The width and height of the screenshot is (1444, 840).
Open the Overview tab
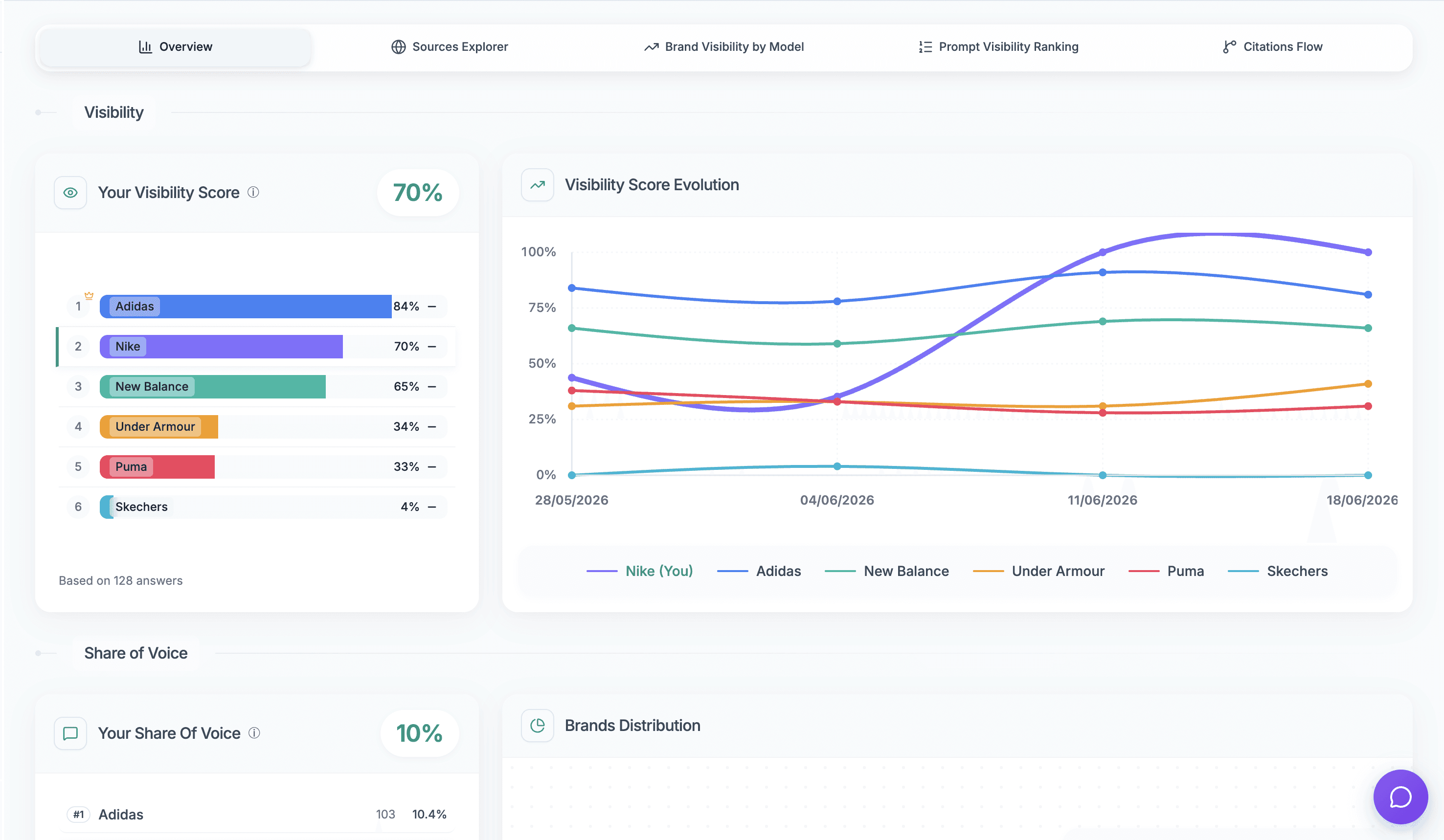pyautogui.click(x=175, y=47)
